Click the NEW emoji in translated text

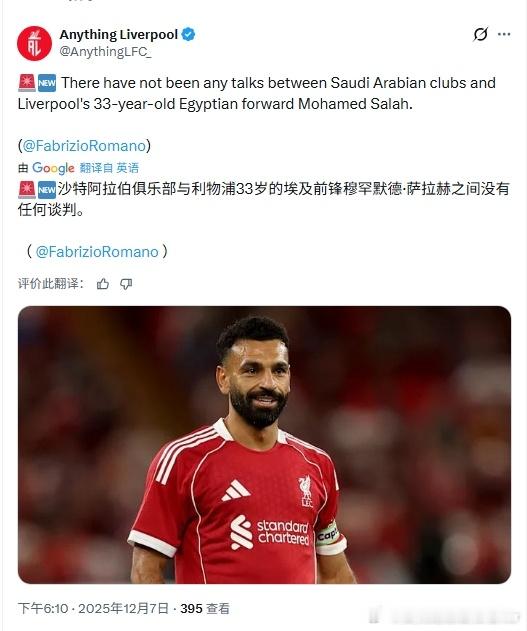point(47,190)
